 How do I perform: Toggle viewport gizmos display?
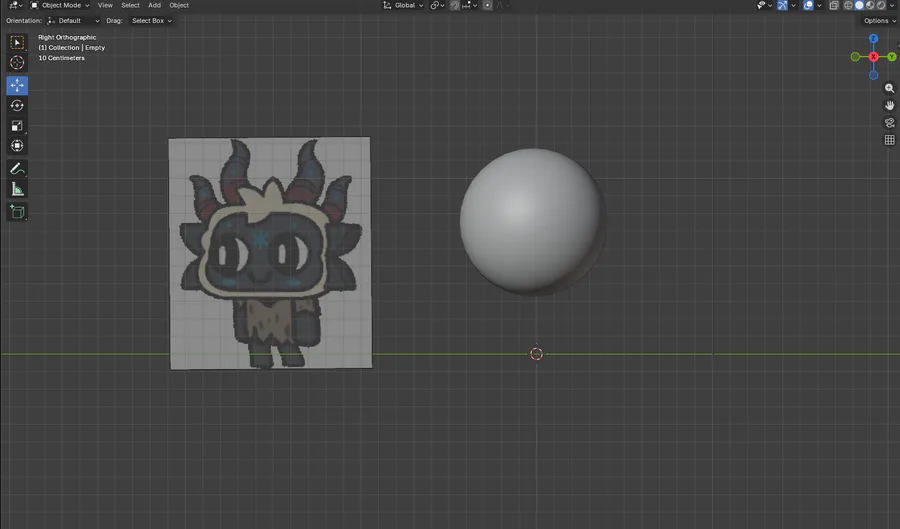click(782, 5)
